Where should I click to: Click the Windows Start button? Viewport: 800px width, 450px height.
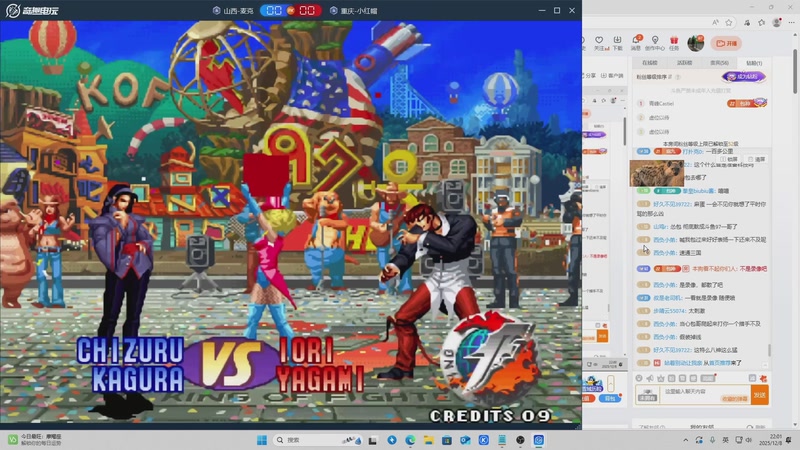(x=262, y=440)
